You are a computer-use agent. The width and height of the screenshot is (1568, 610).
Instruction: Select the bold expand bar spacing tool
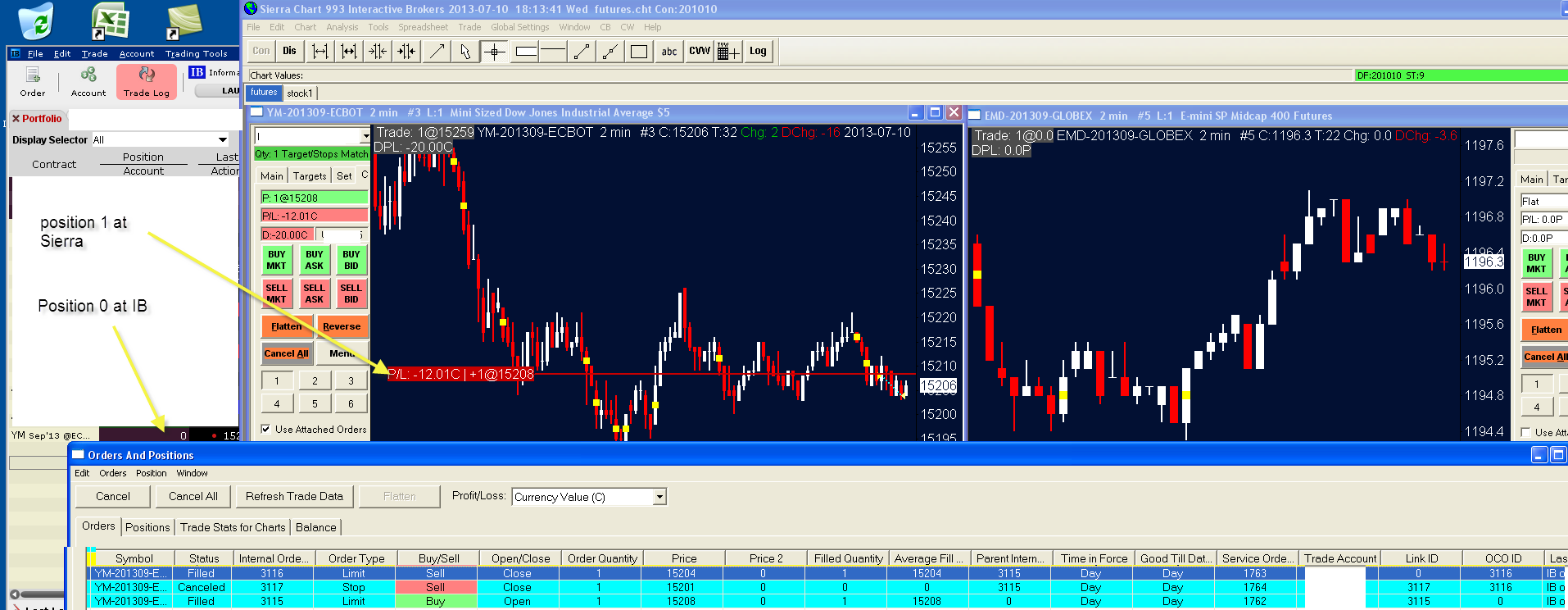point(349,52)
